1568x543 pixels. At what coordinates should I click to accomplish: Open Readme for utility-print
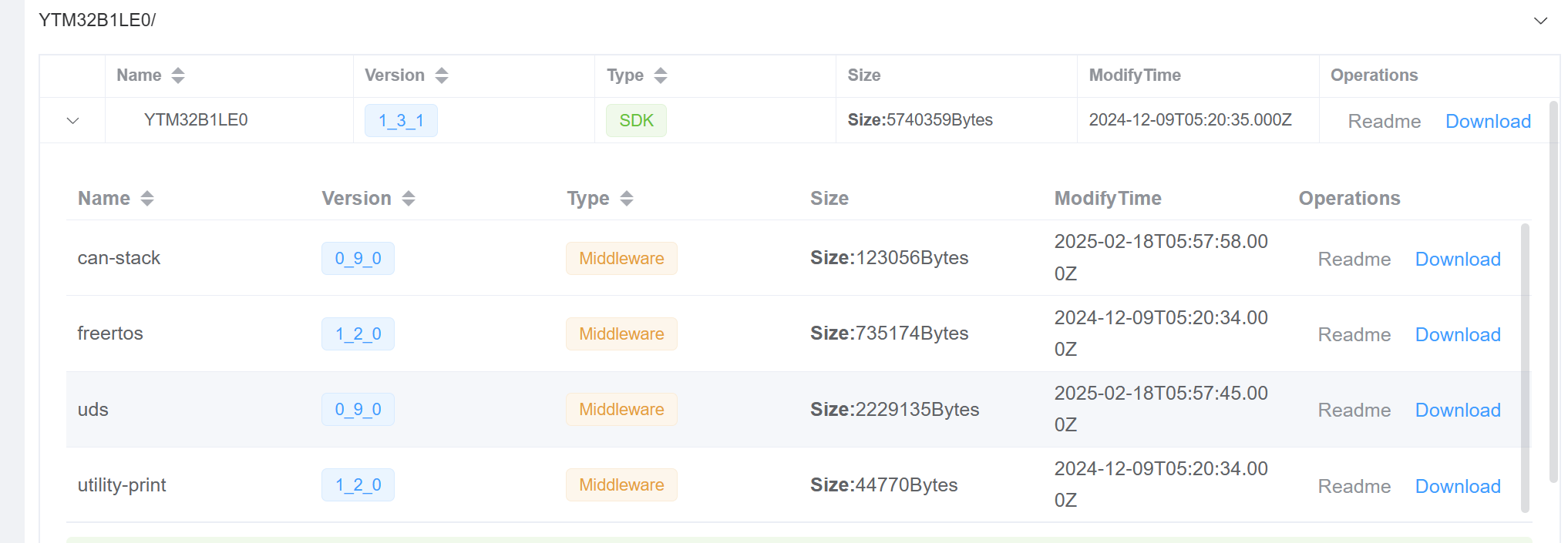coord(1354,487)
